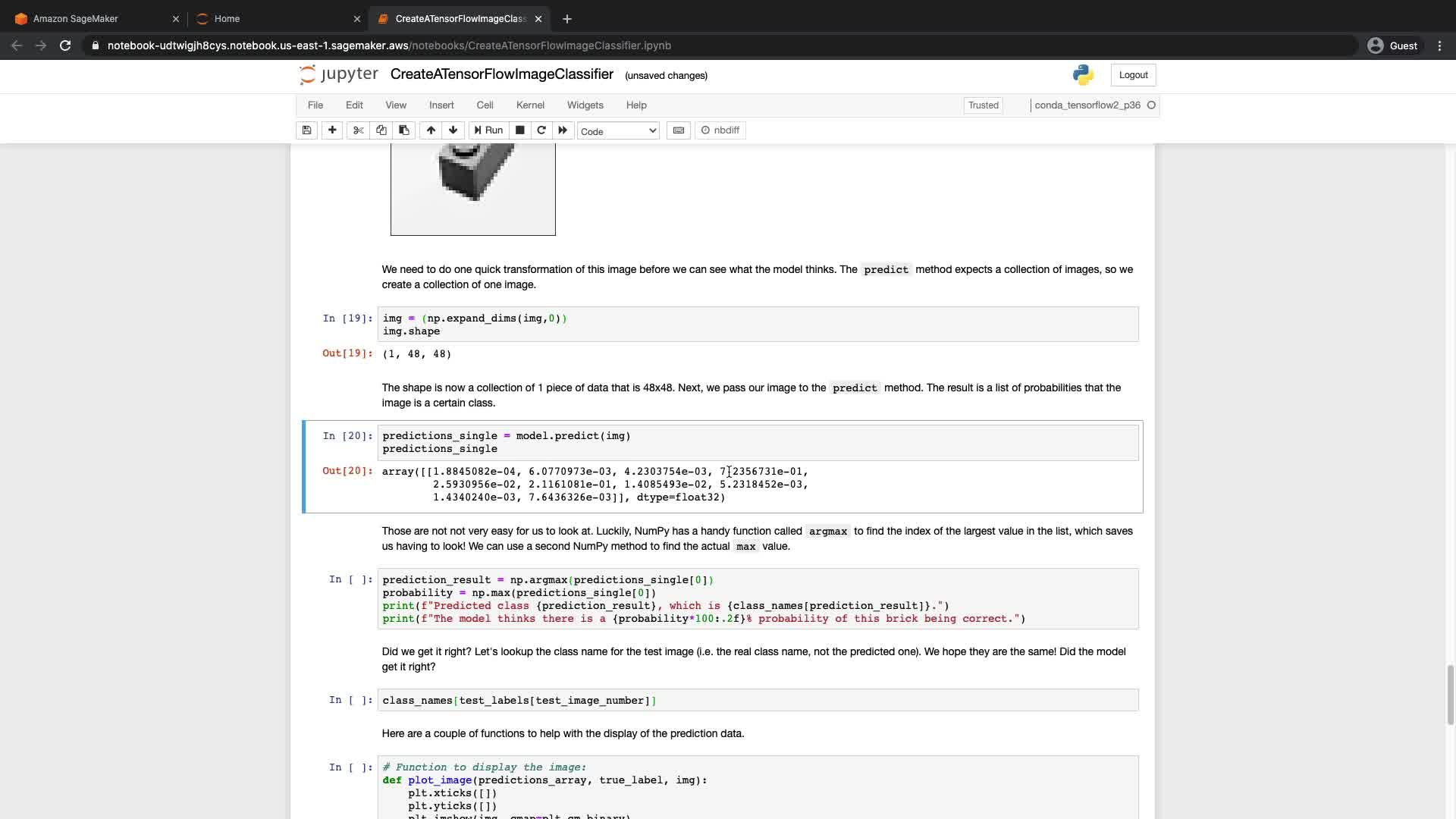Cut selected cells with scissors icon

359,130
